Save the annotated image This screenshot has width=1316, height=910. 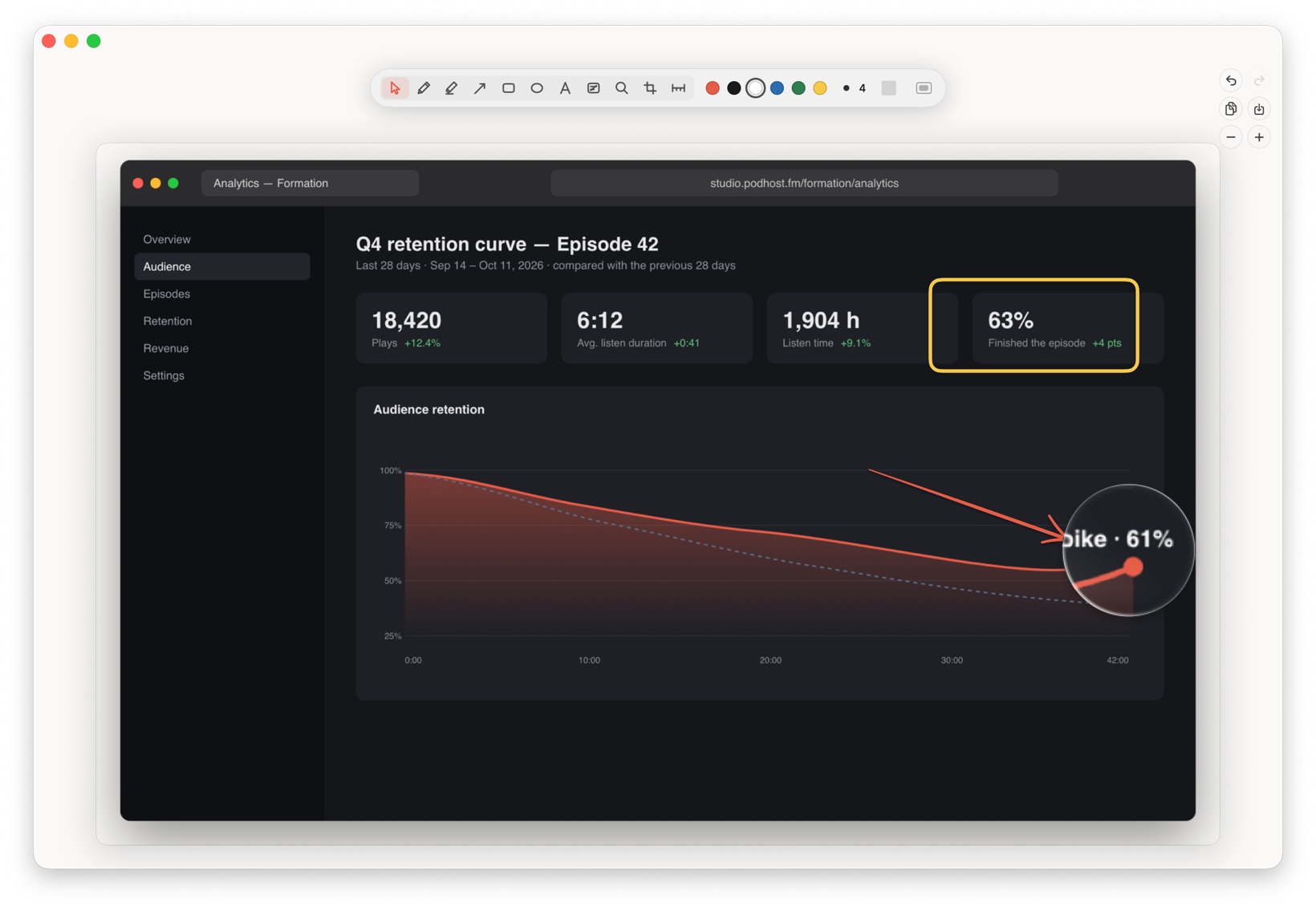click(1260, 109)
